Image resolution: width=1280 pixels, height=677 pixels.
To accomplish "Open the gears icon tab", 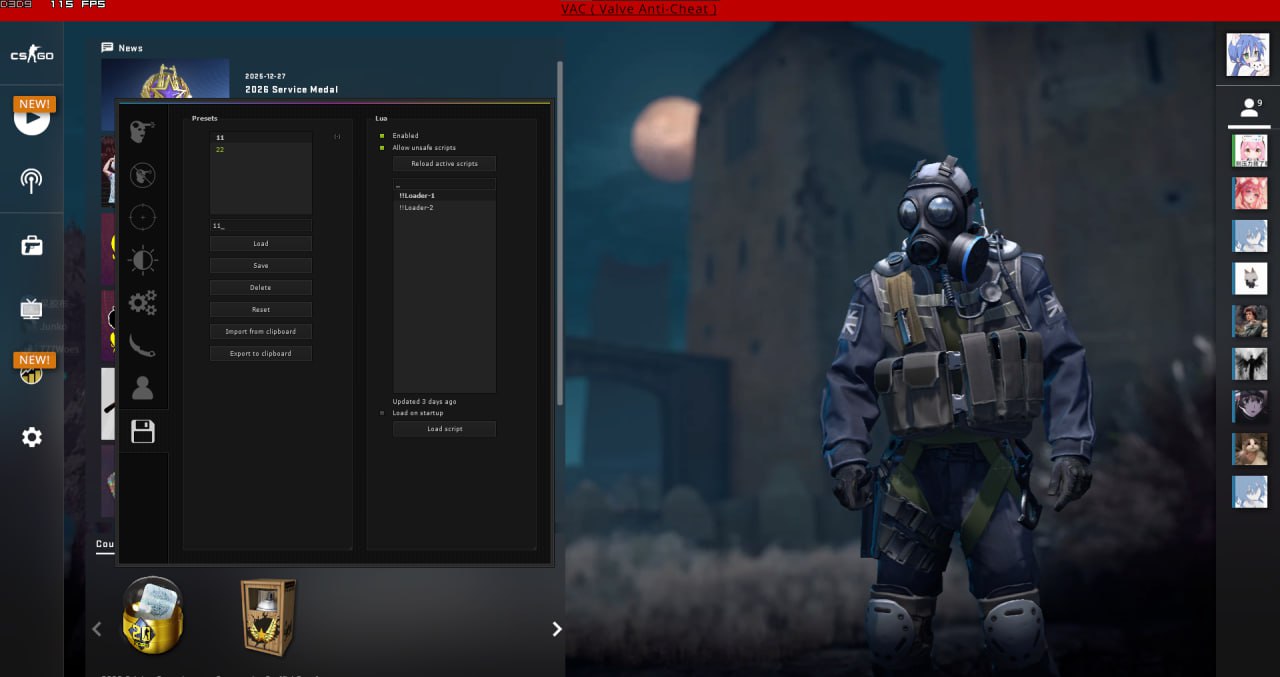I will pyautogui.click(x=143, y=302).
